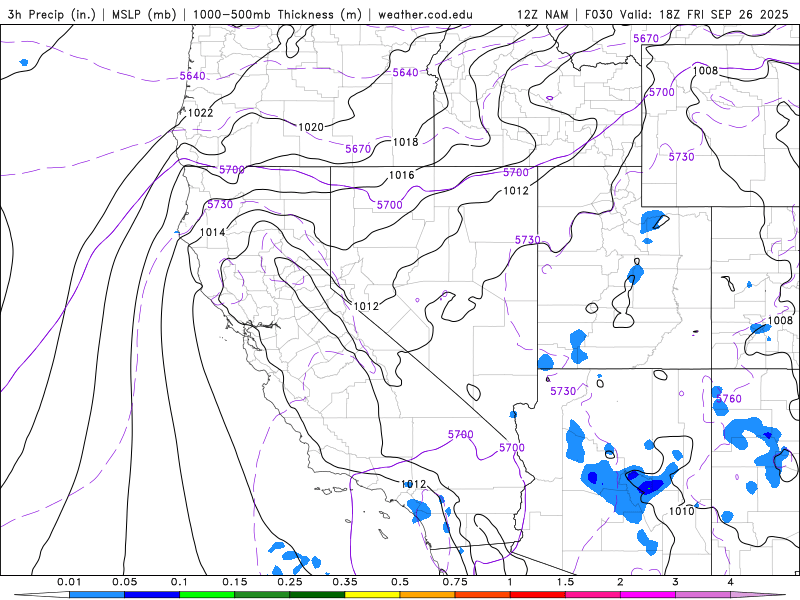Click the legend value 4
The width and height of the screenshot is (800, 600).
tap(731, 582)
